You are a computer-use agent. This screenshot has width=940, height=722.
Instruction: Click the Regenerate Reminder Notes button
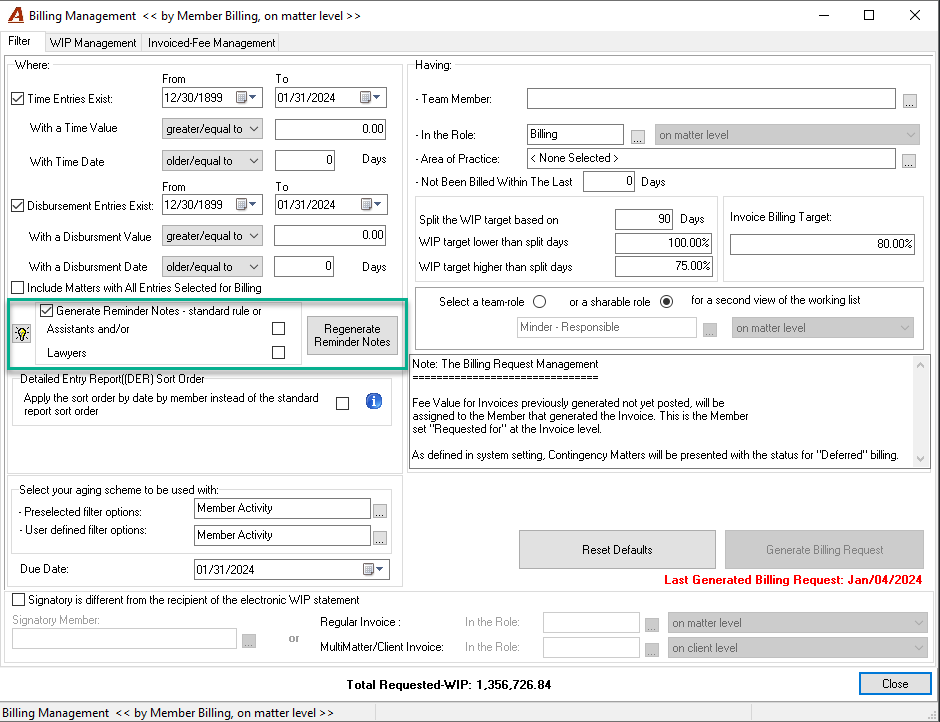[x=352, y=335]
